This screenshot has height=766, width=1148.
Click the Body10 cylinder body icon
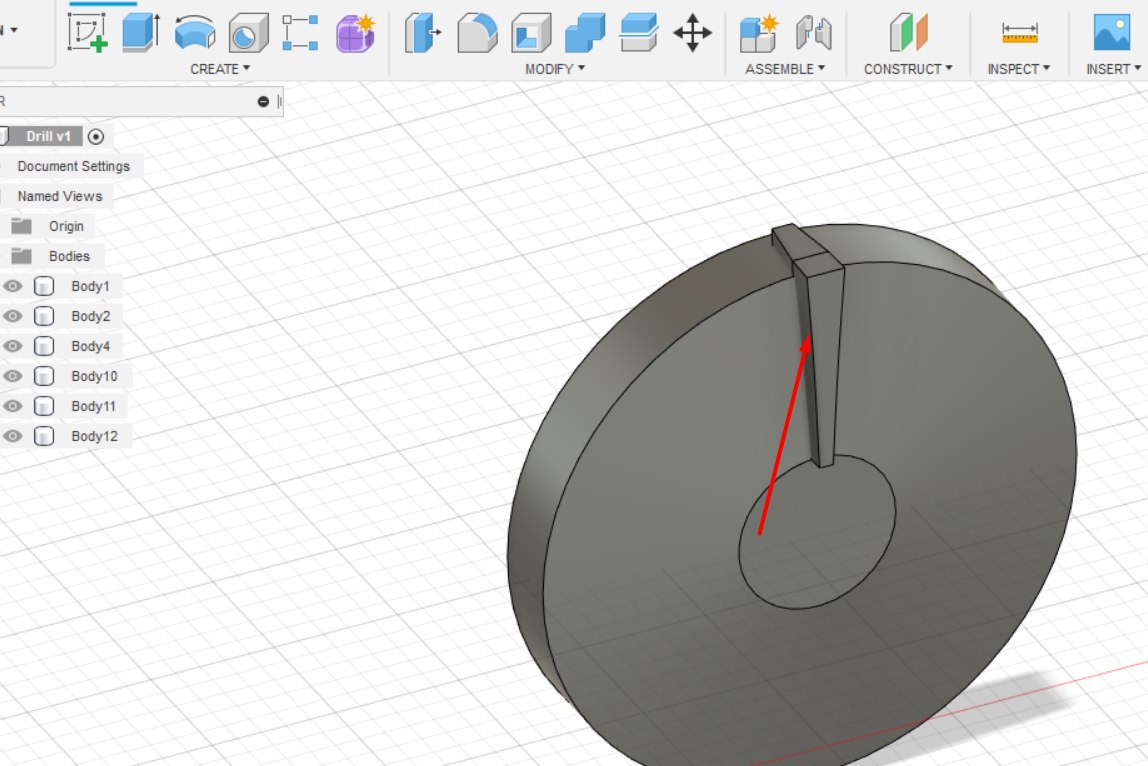point(44,376)
